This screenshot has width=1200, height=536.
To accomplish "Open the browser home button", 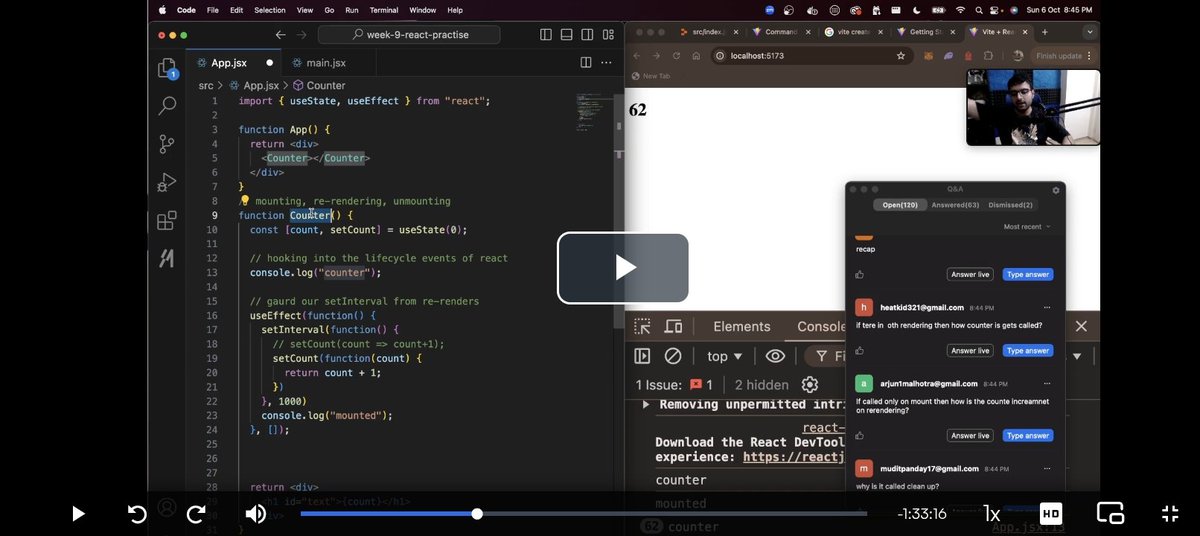I will tap(696, 56).
